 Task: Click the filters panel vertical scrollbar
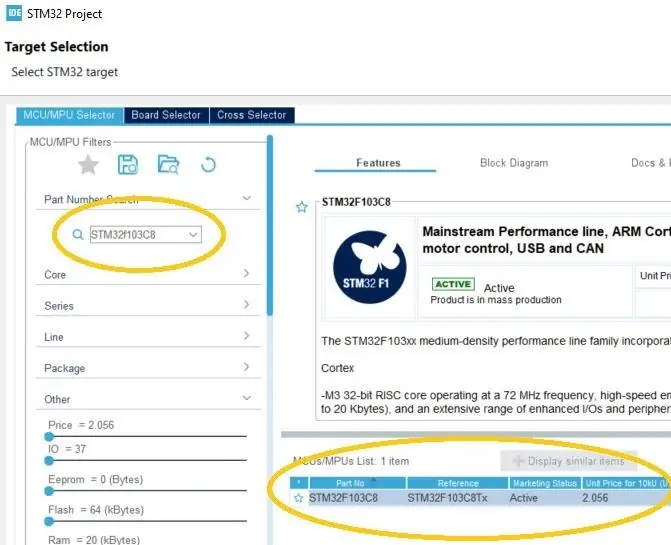(x=270, y=225)
